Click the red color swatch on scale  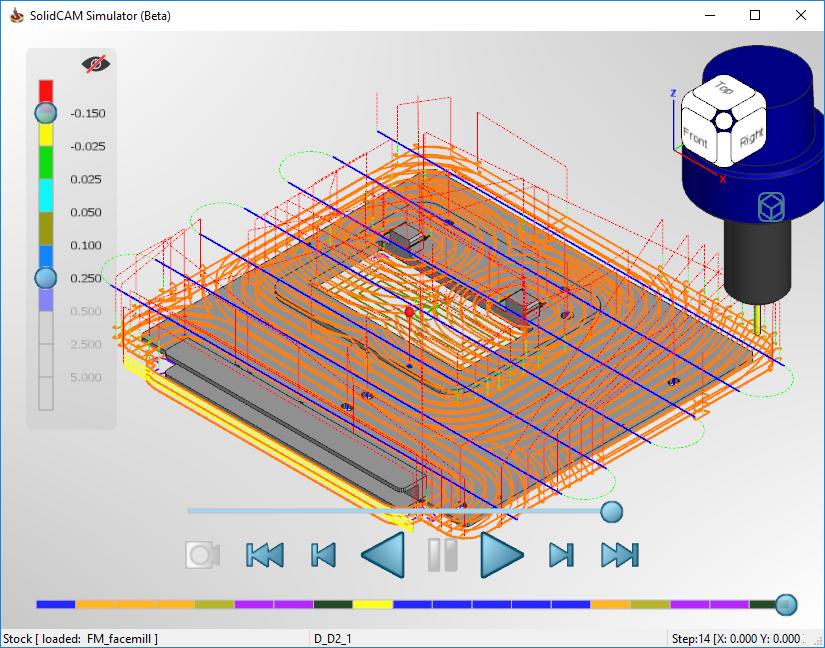pos(46,90)
